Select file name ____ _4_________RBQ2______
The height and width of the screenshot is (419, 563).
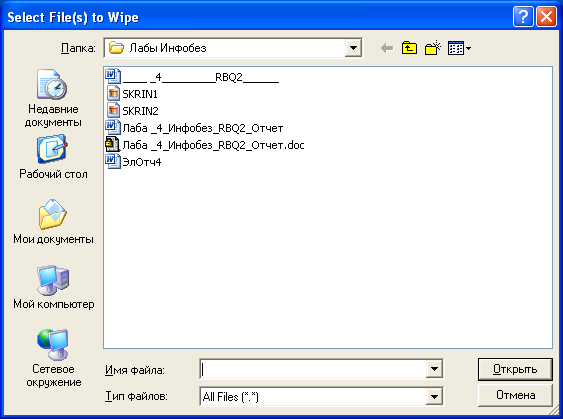click(x=201, y=77)
